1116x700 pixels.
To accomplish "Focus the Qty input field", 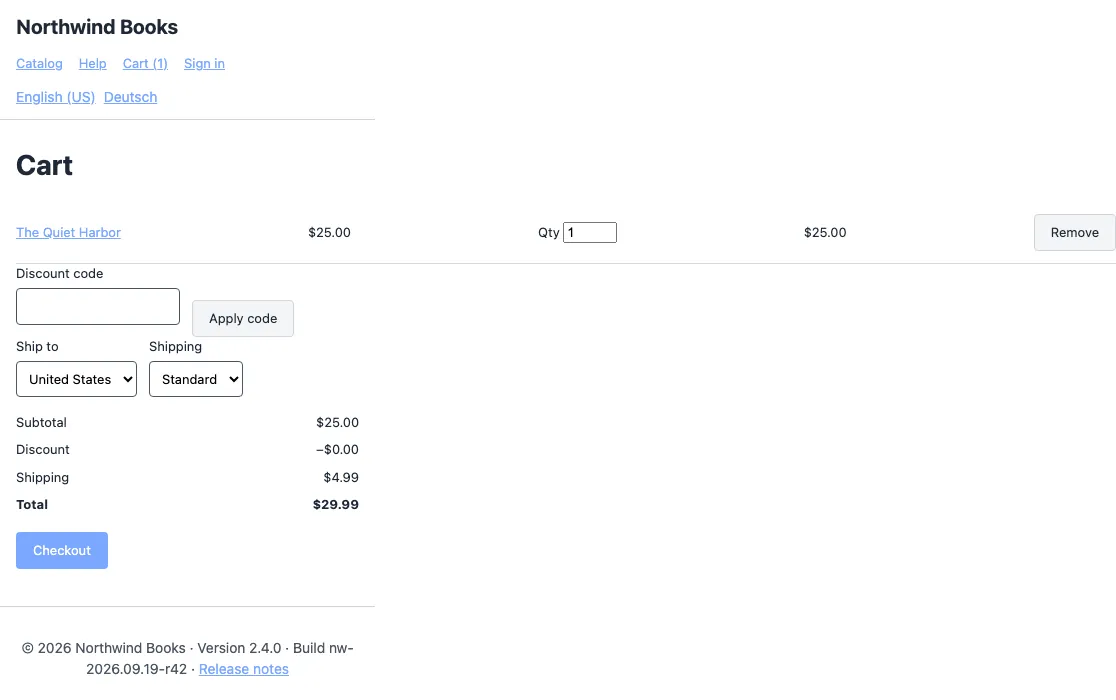I will [590, 233].
